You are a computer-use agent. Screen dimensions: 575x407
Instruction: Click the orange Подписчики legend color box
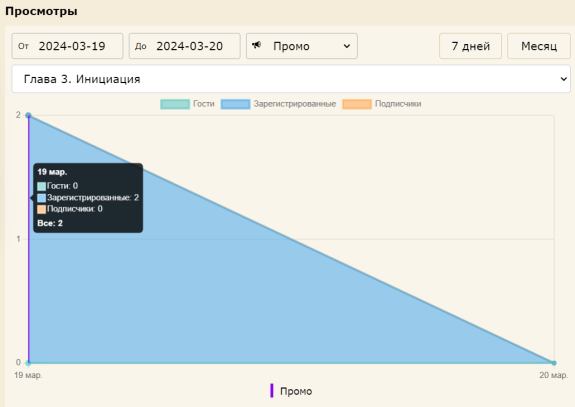pyautogui.click(x=357, y=104)
